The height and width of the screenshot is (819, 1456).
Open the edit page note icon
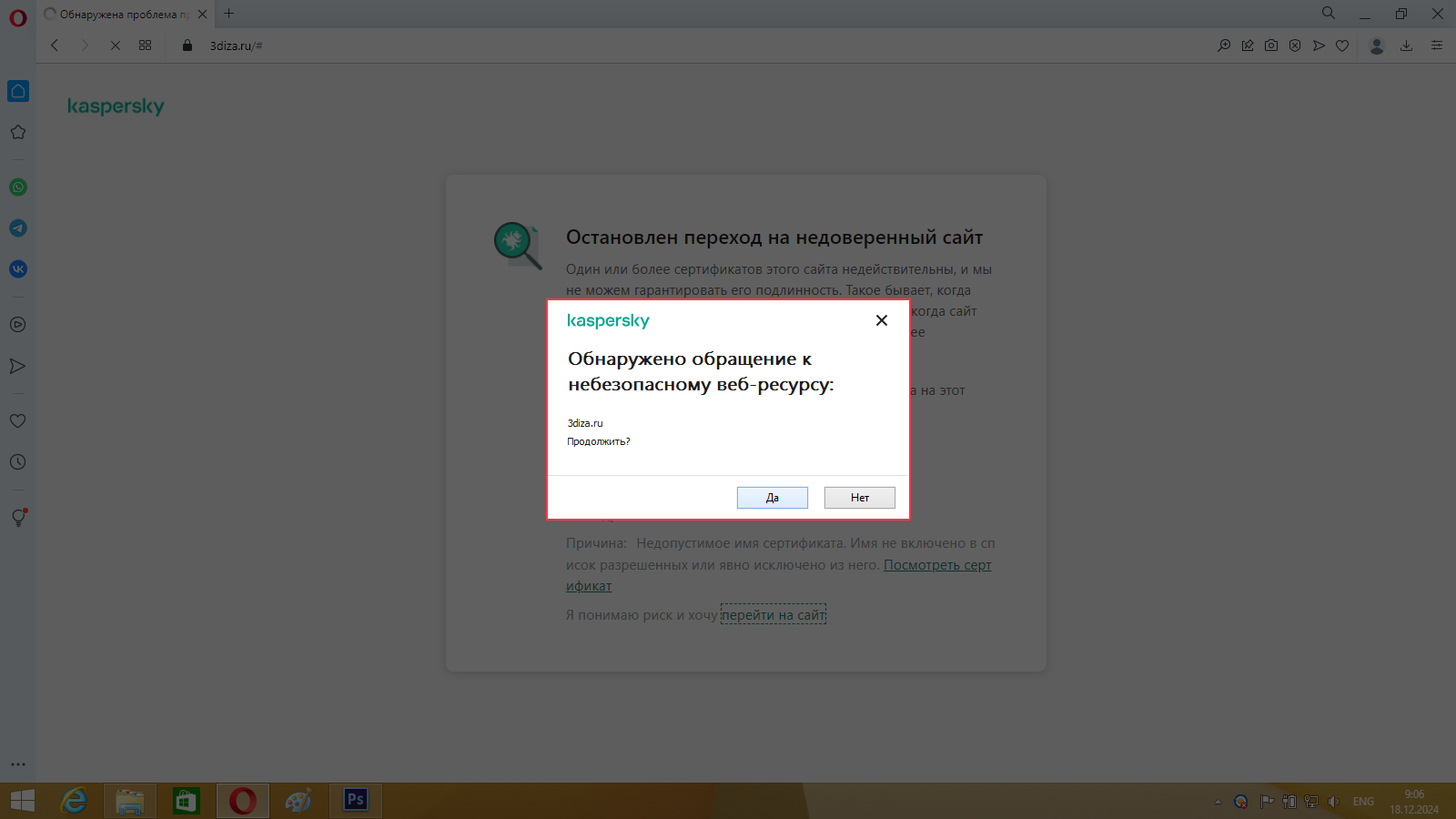click(x=1248, y=45)
